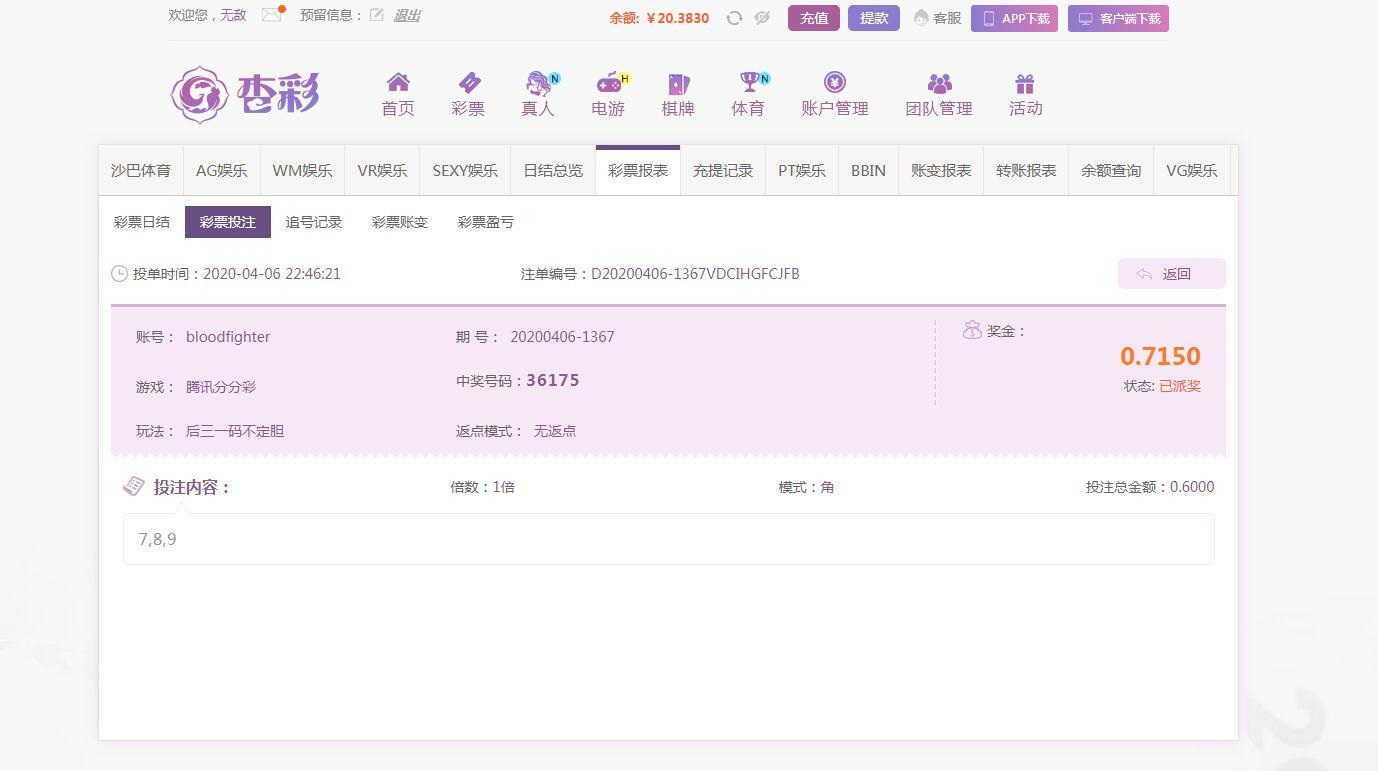This screenshot has height=771, width=1378.
Task: Open the 棋牌 card games section
Action: (x=678, y=95)
